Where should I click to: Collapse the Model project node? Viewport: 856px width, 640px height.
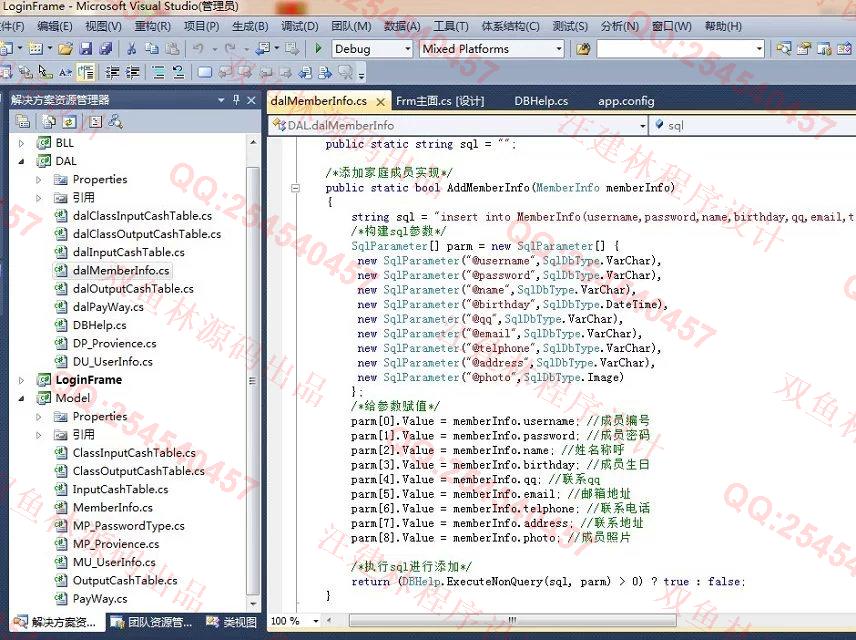[x=21, y=399]
